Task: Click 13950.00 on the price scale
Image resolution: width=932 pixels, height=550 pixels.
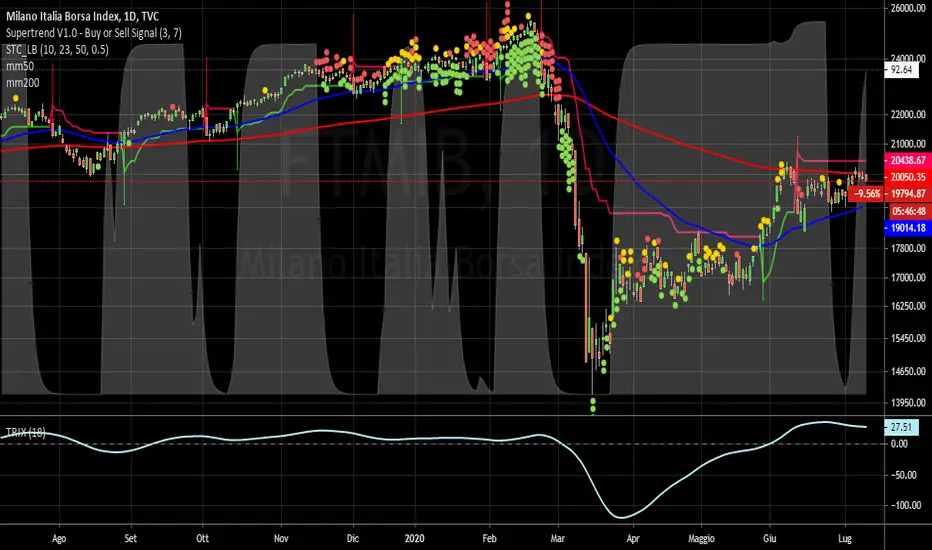Action: (x=903, y=403)
